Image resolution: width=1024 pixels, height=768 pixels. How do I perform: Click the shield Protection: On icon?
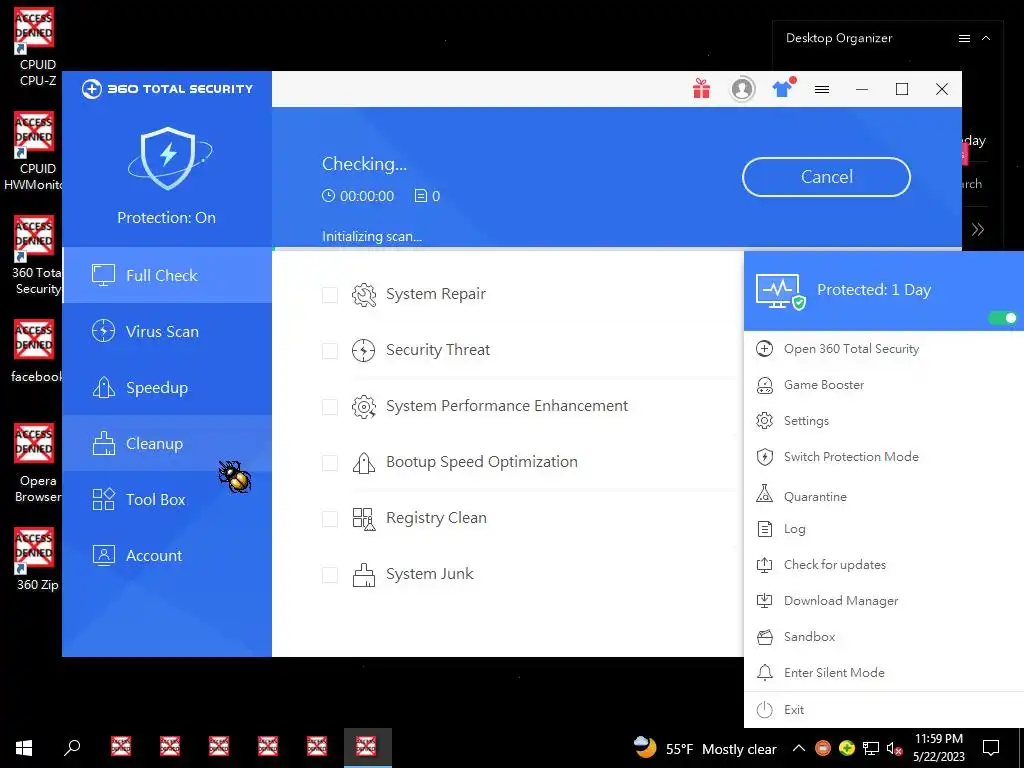tap(168, 158)
